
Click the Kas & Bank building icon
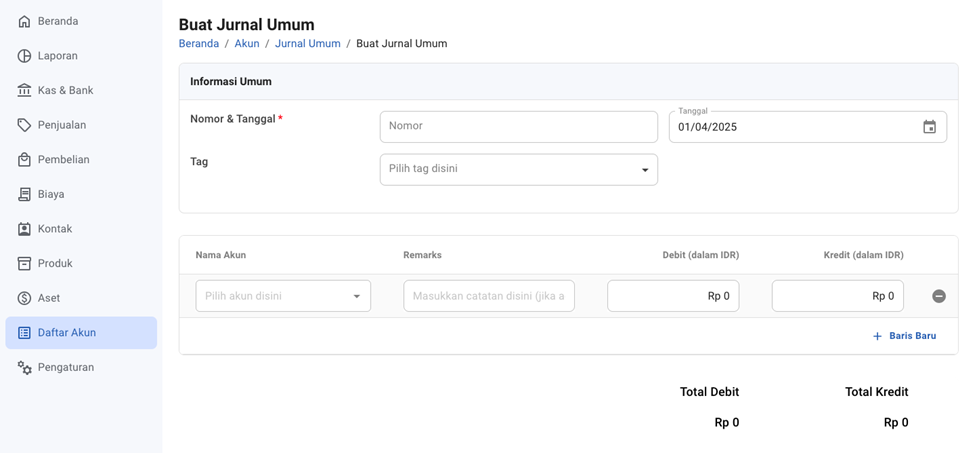24,90
